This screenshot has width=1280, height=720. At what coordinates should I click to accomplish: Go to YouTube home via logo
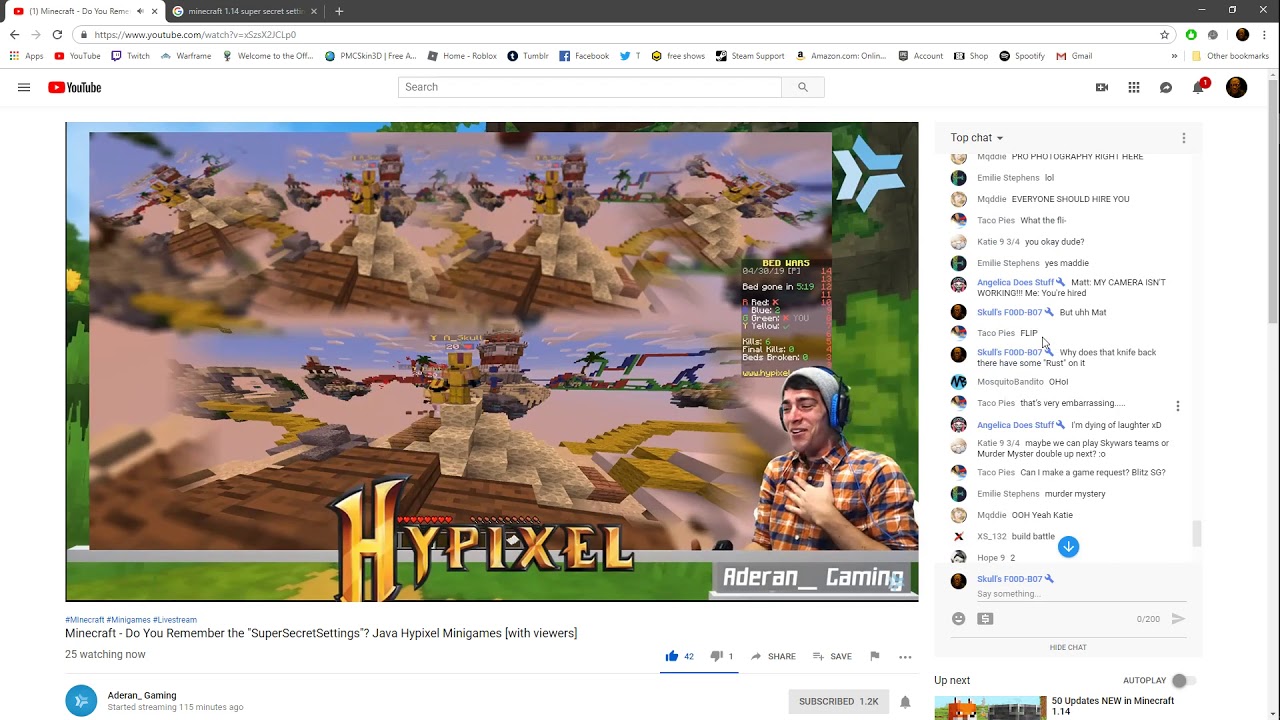[75, 87]
